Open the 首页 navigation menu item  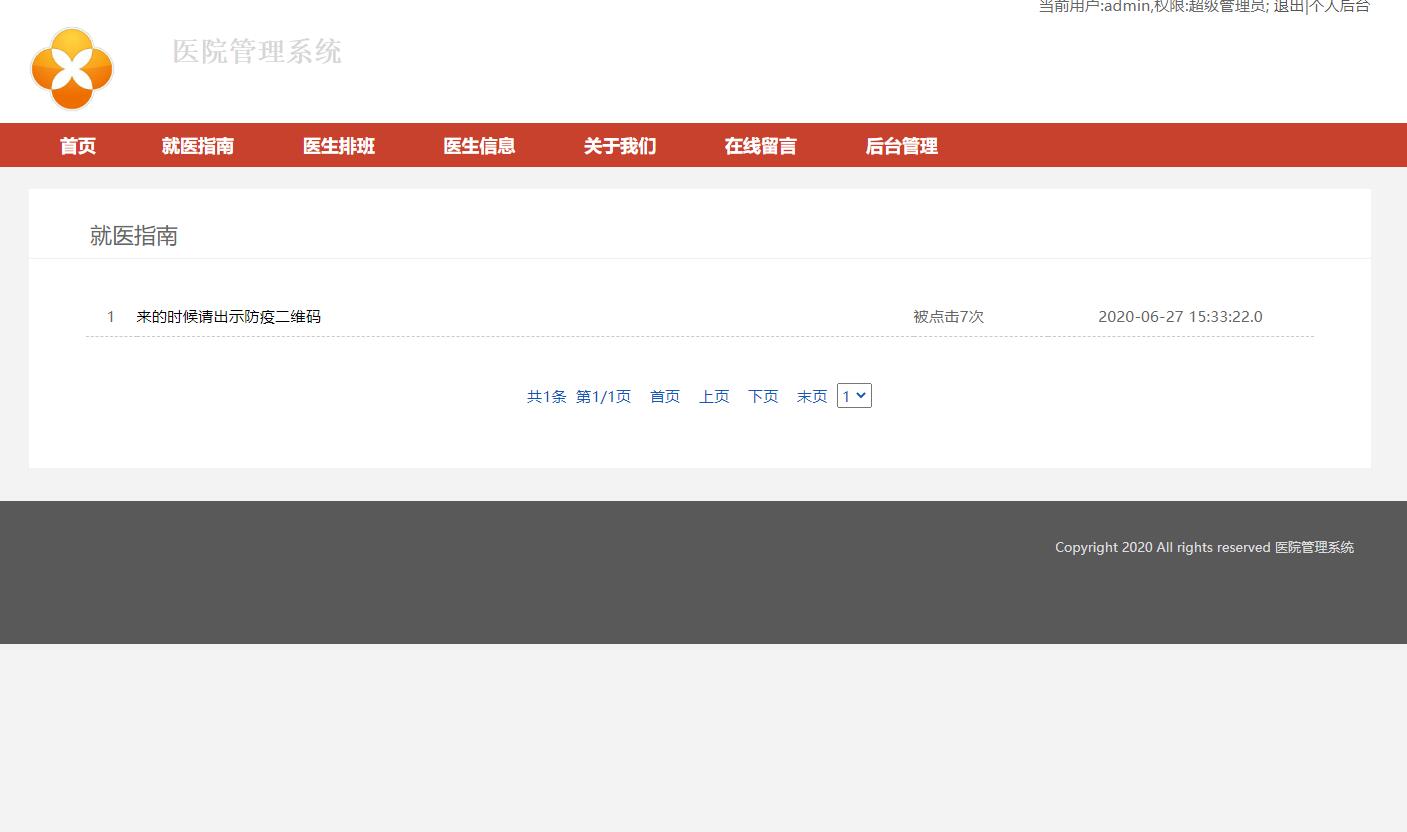tap(77, 145)
